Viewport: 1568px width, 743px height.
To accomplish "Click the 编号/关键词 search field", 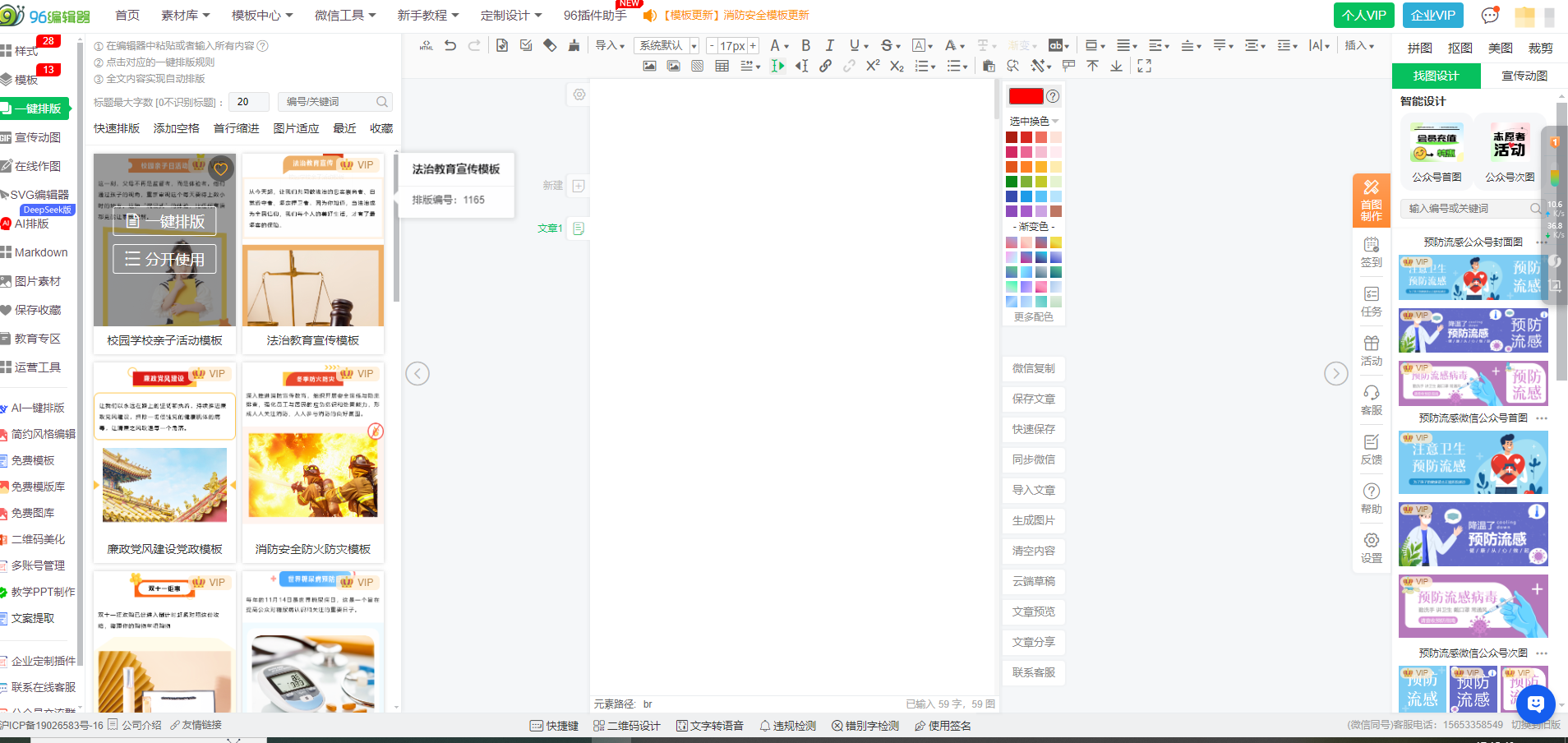I will pos(329,102).
